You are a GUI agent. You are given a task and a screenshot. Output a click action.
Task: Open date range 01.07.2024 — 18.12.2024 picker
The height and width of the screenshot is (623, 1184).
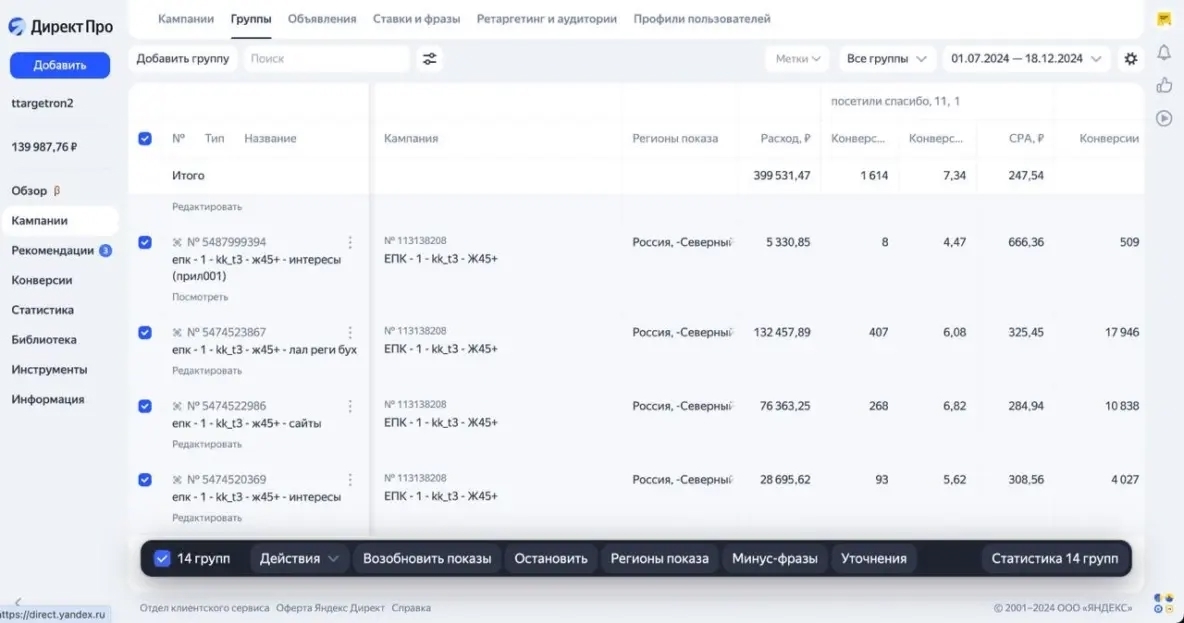(1025, 59)
